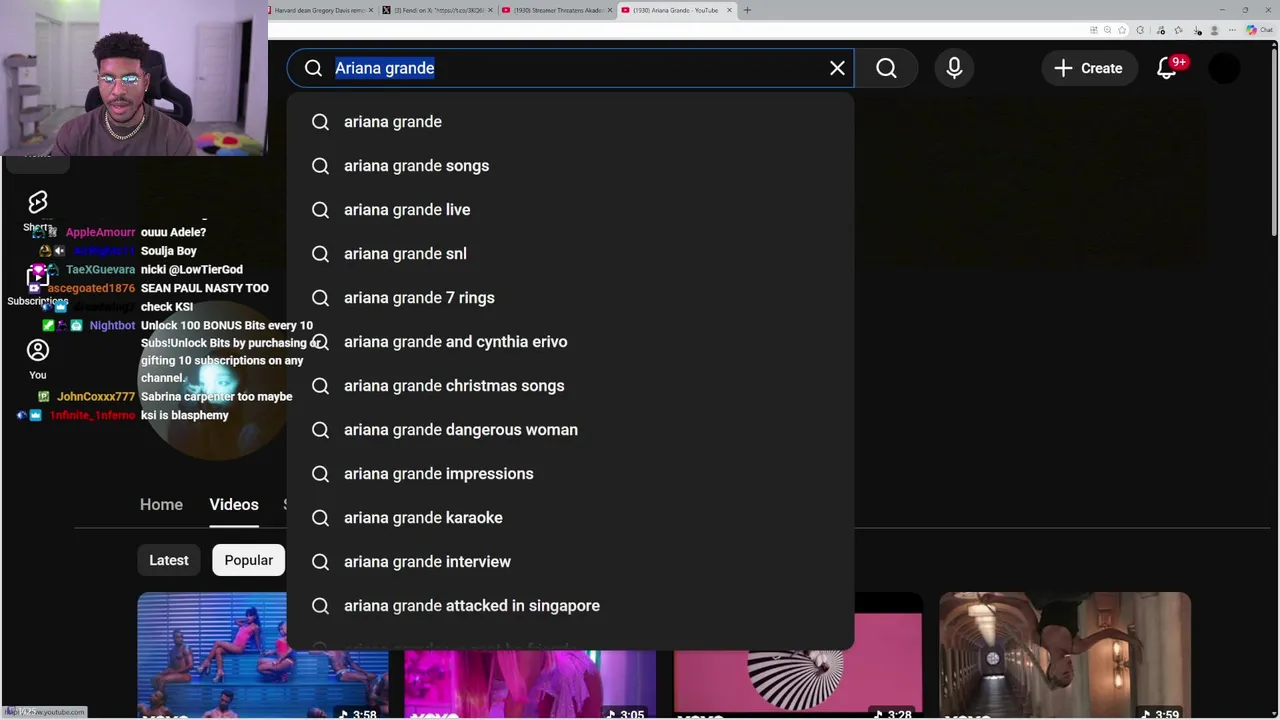
Task: Switch to the Fendi on X browser tab
Action: [x=436, y=10]
